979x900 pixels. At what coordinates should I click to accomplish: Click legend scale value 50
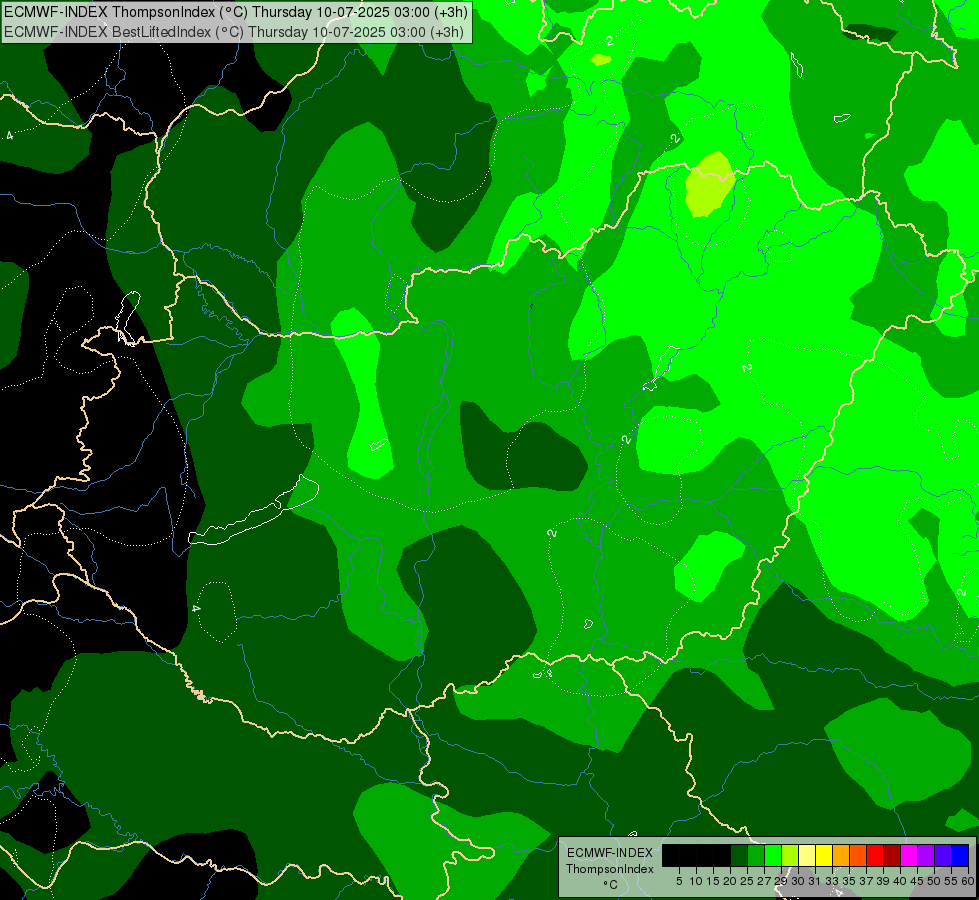click(x=935, y=881)
